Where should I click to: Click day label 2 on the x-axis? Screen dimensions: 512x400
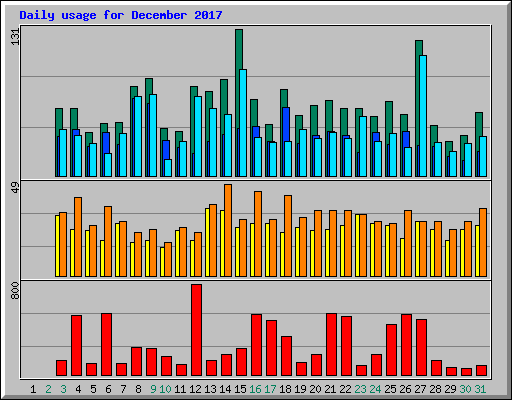(48, 389)
